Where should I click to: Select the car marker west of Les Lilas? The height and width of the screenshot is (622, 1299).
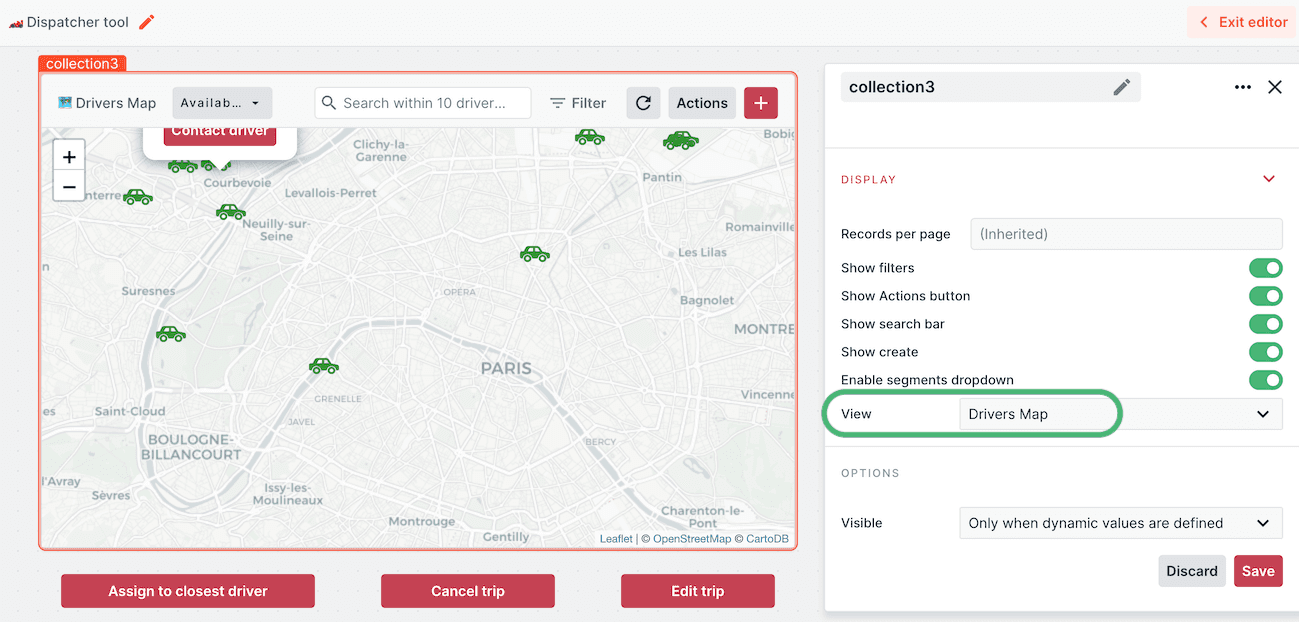click(535, 254)
